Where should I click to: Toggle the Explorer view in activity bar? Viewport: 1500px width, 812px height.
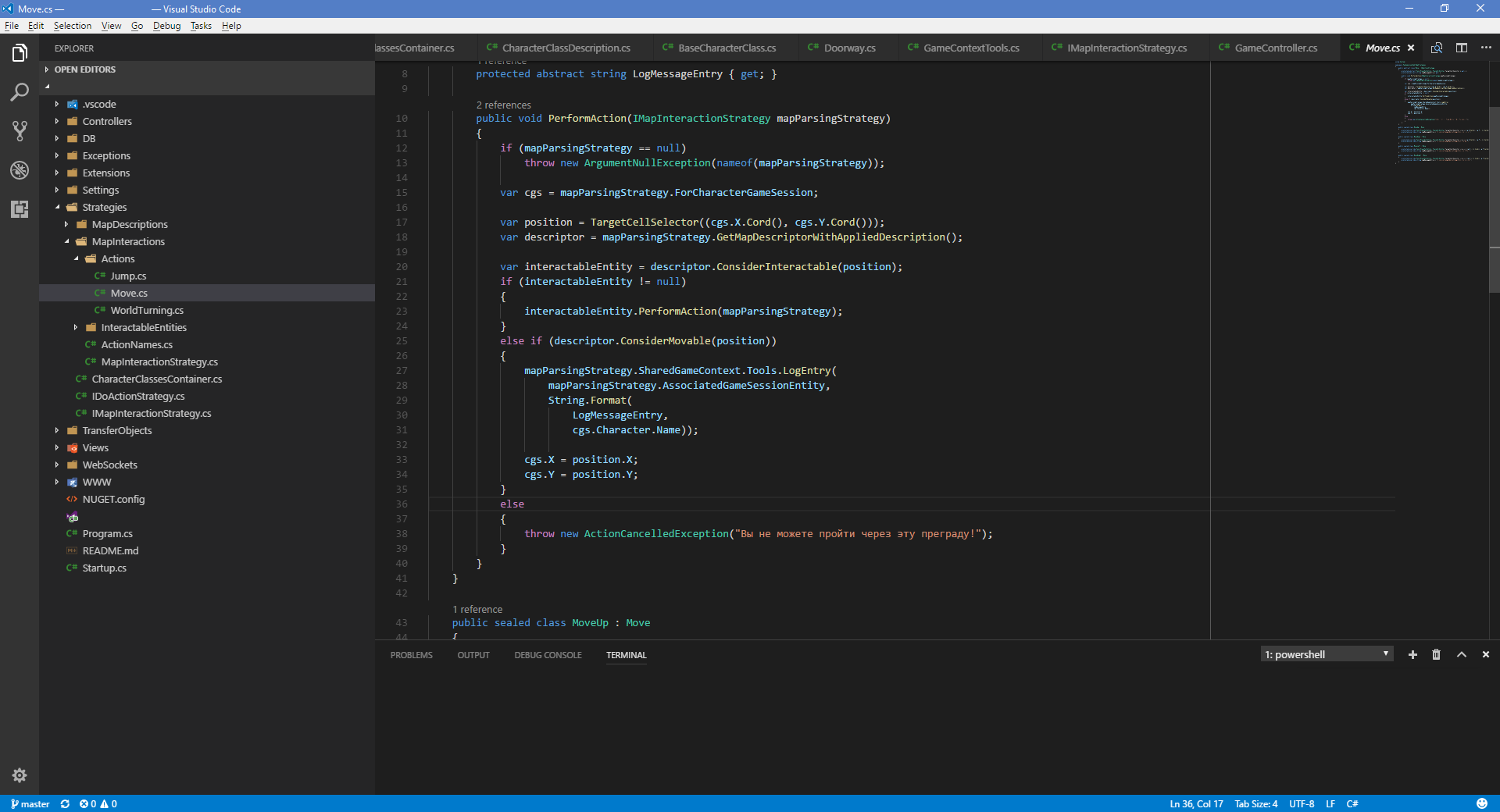[x=20, y=53]
